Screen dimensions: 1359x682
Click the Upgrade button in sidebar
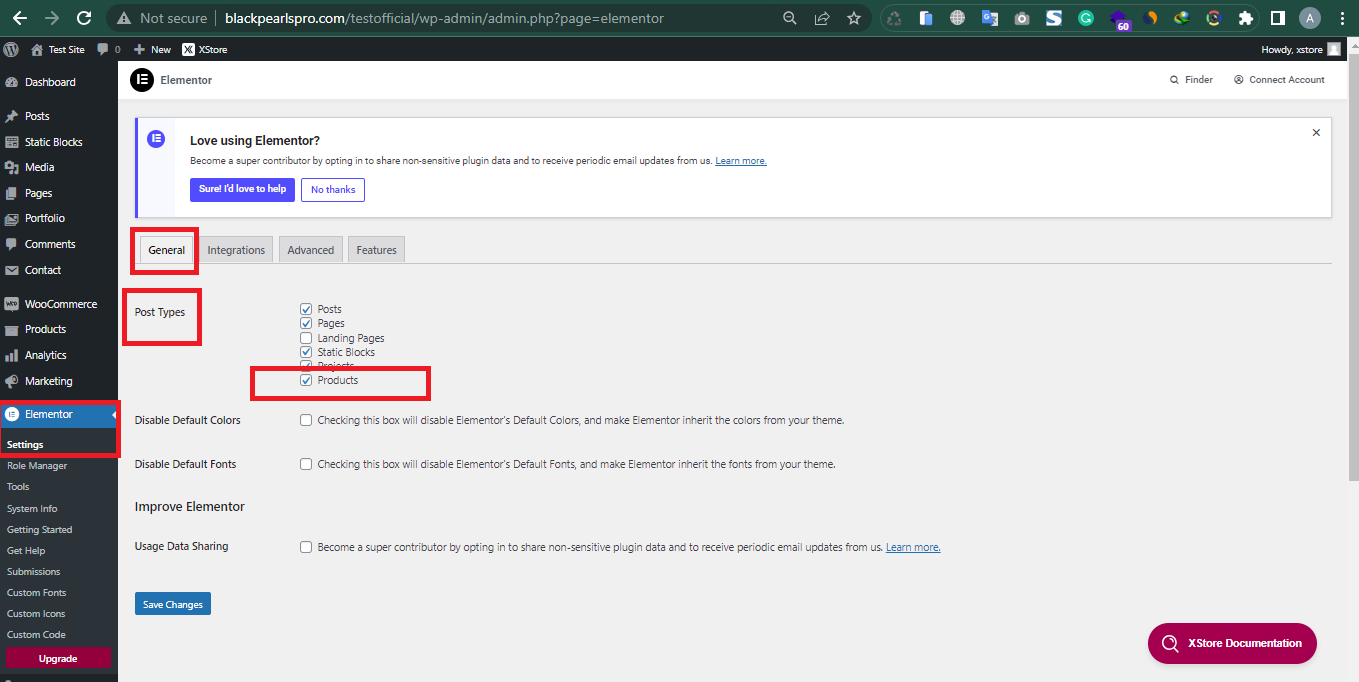pos(58,658)
